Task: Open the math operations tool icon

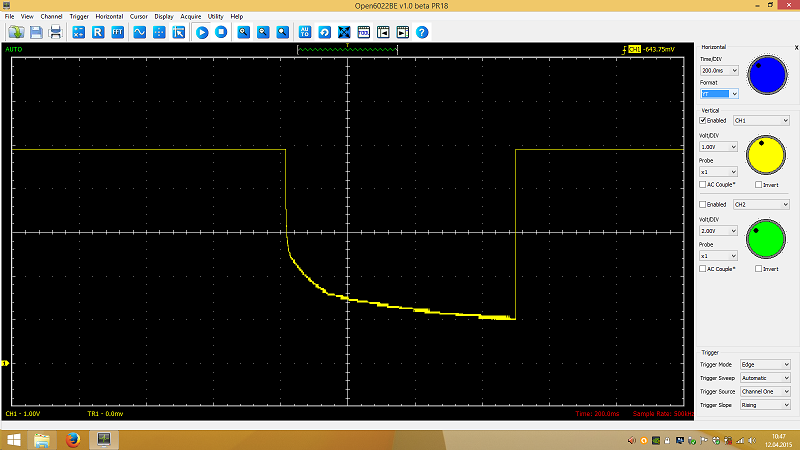Action: click(79, 32)
